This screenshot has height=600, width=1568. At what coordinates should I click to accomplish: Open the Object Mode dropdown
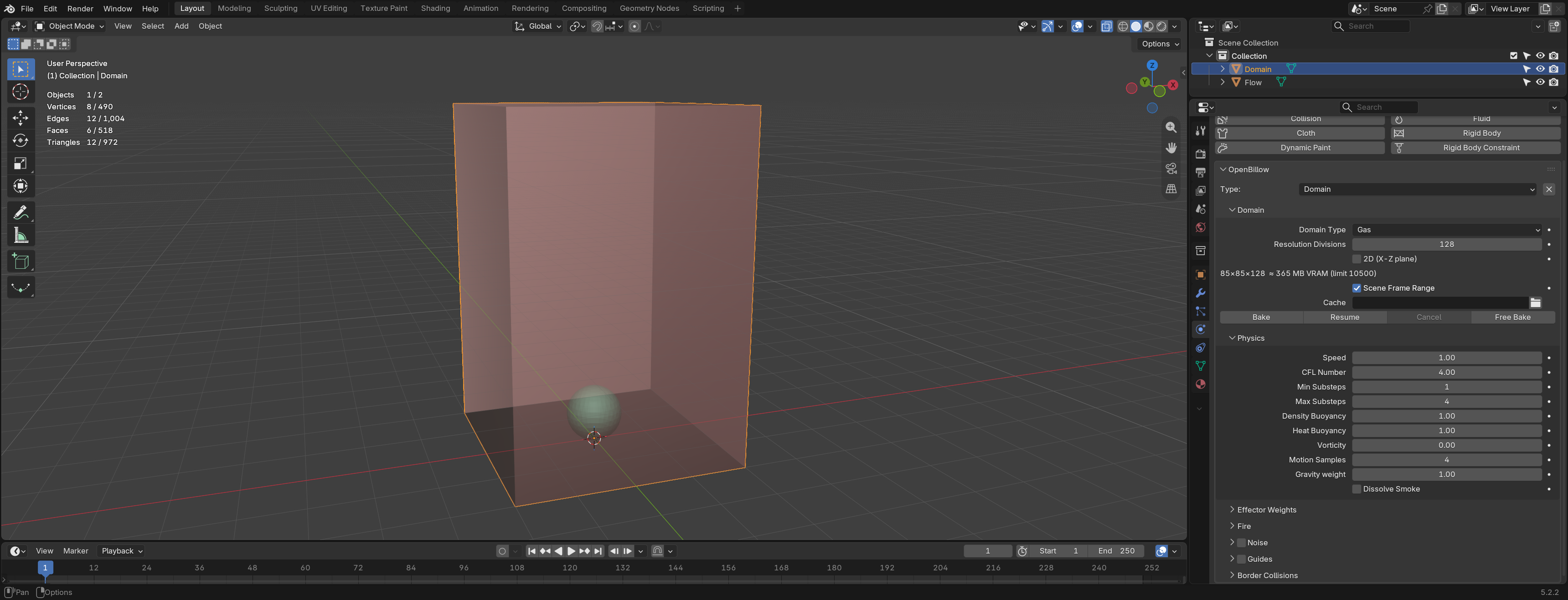(x=69, y=26)
